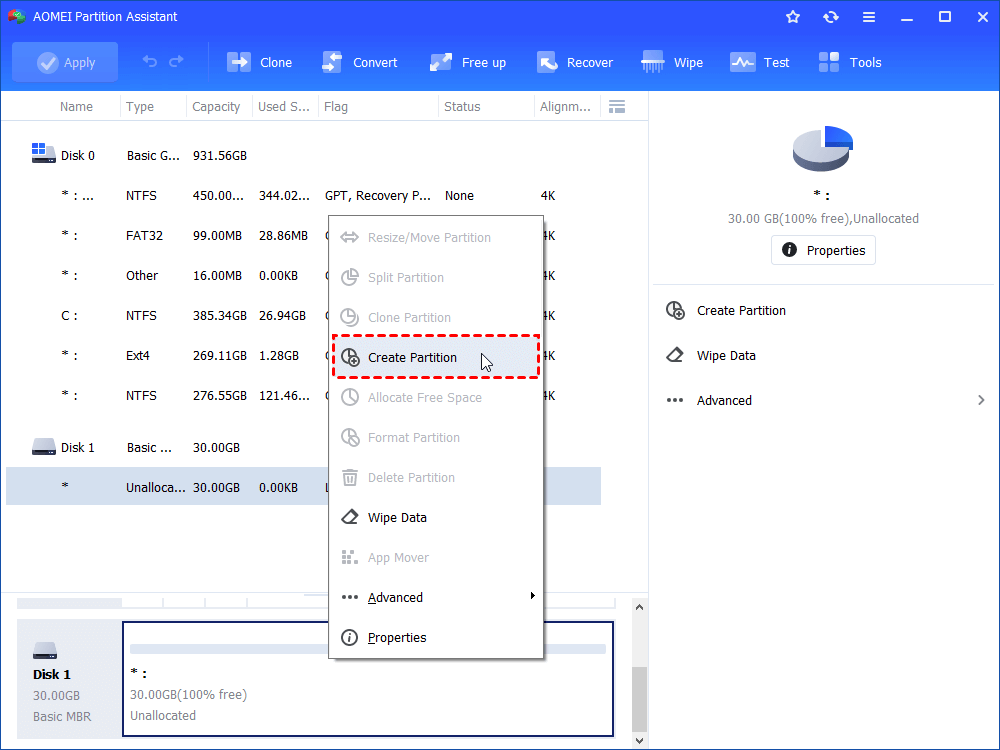This screenshot has height=750, width=1000.
Task: Click the Properties button in right panel
Action: 823,250
